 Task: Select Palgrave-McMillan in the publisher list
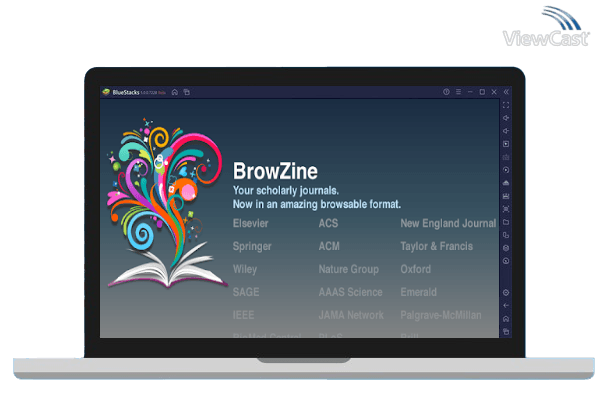click(441, 315)
